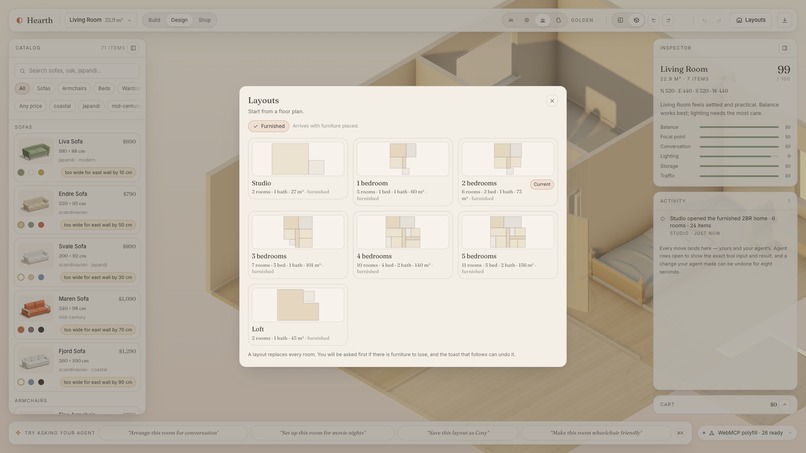Viewport: 806px width, 453px height.
Task: Pick the blue Svale Sofa swatch
Action: point(41,277)
